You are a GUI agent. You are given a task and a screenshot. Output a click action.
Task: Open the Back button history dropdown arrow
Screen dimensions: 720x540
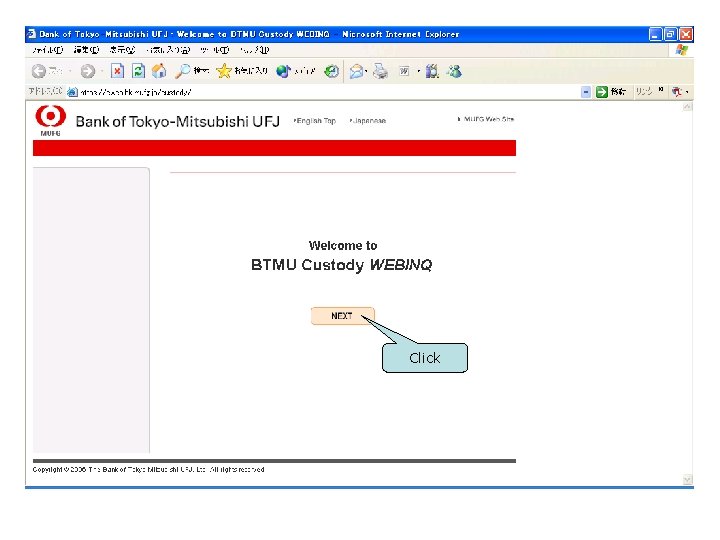tap(70, 71)
